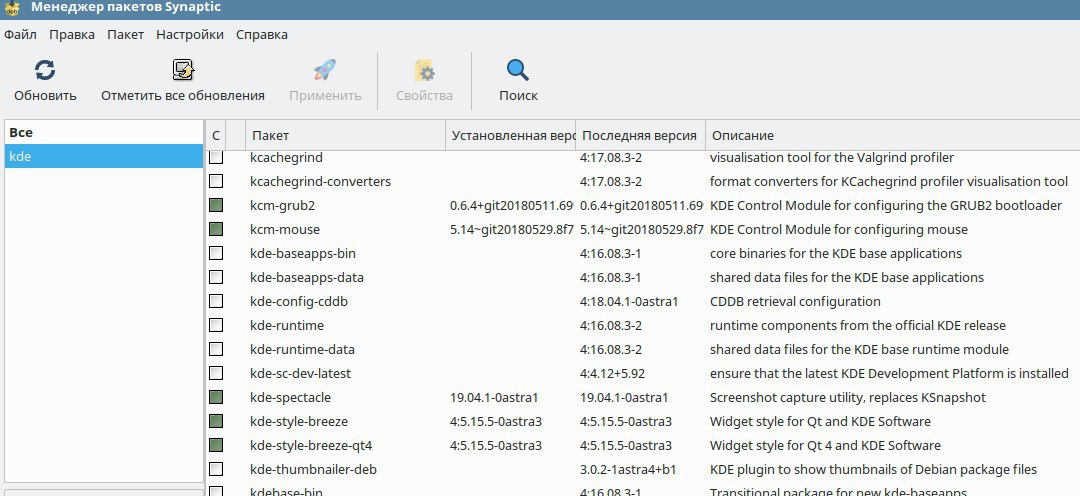This screenshot has height=496, width=1080.
Task: Click the 3.0.2-1astra4+b1 latest version cell
Action: [628, 470]
